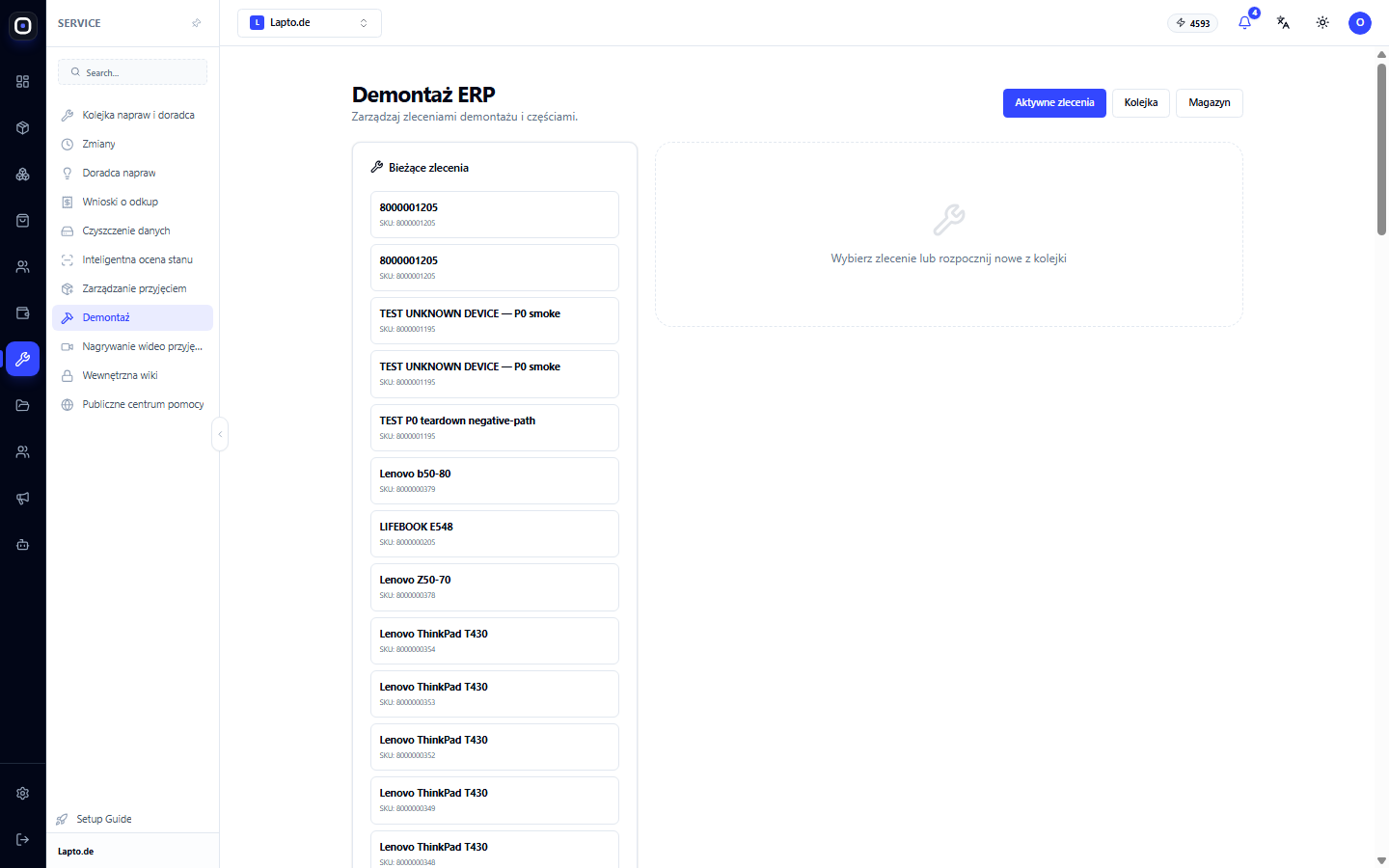Toggle the light/dark theme sun icon
Viewport: 1389px width, 868px height.
pyautogui.click(x=1322, y=23)
